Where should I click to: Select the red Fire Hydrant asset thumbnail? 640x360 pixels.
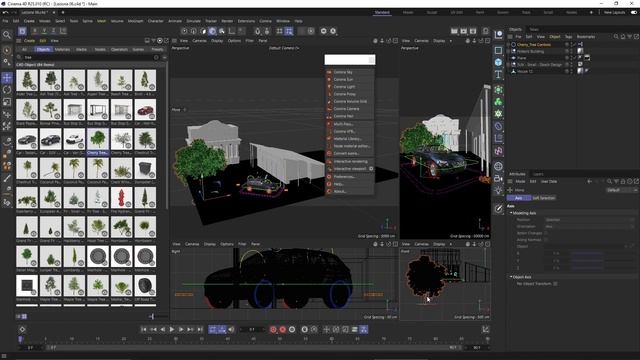[x=122, y=198]
